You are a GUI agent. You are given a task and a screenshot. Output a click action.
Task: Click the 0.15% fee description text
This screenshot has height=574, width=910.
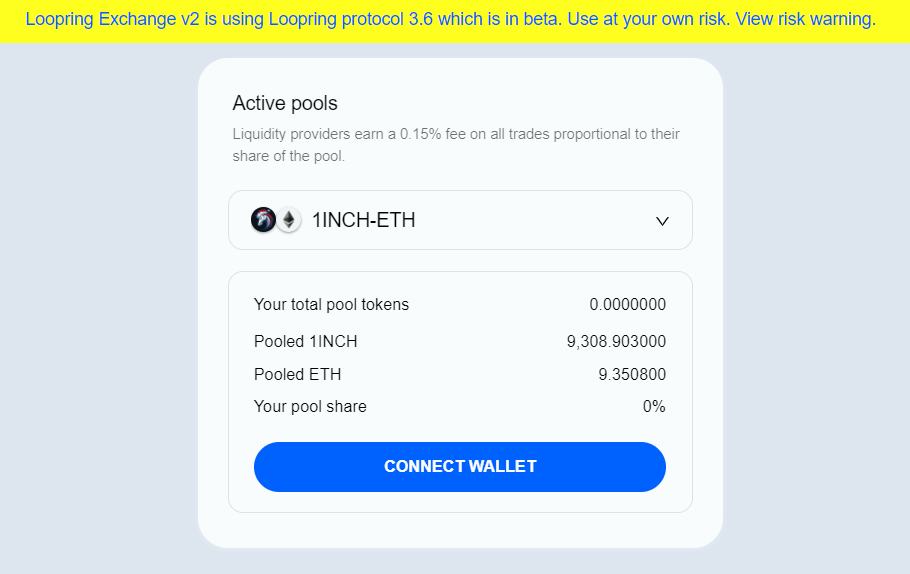pyautogui.click(x=456, y=145)
